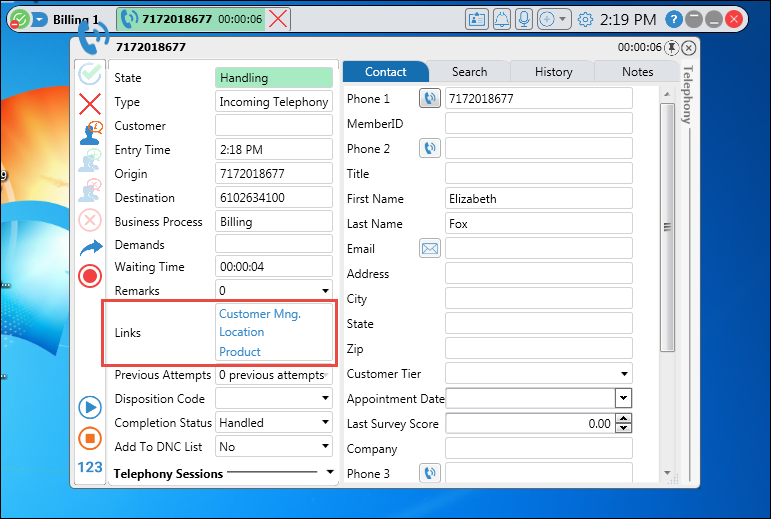Open the 123 dial pad icon
This screenshot has height=519, width=771.
point(90,467)
